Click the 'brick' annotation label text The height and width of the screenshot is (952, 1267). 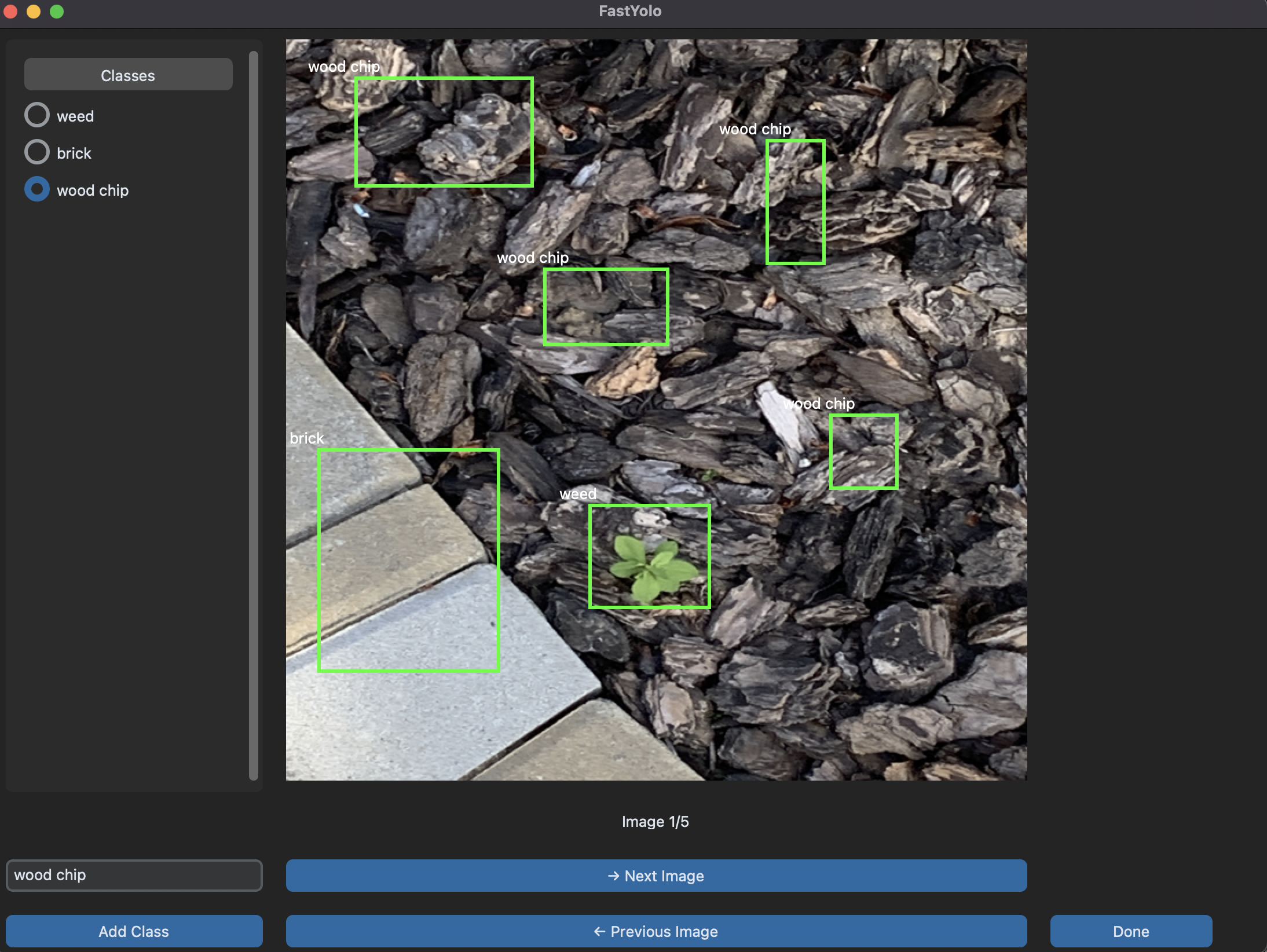pyautogui.click(x=306, y=438)
